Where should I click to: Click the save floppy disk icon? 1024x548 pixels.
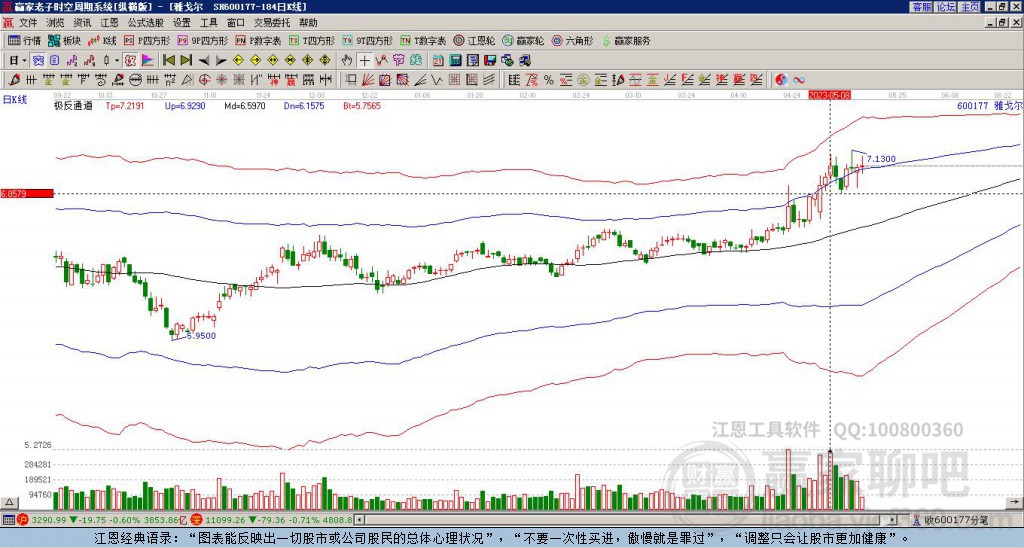(489, 61)
